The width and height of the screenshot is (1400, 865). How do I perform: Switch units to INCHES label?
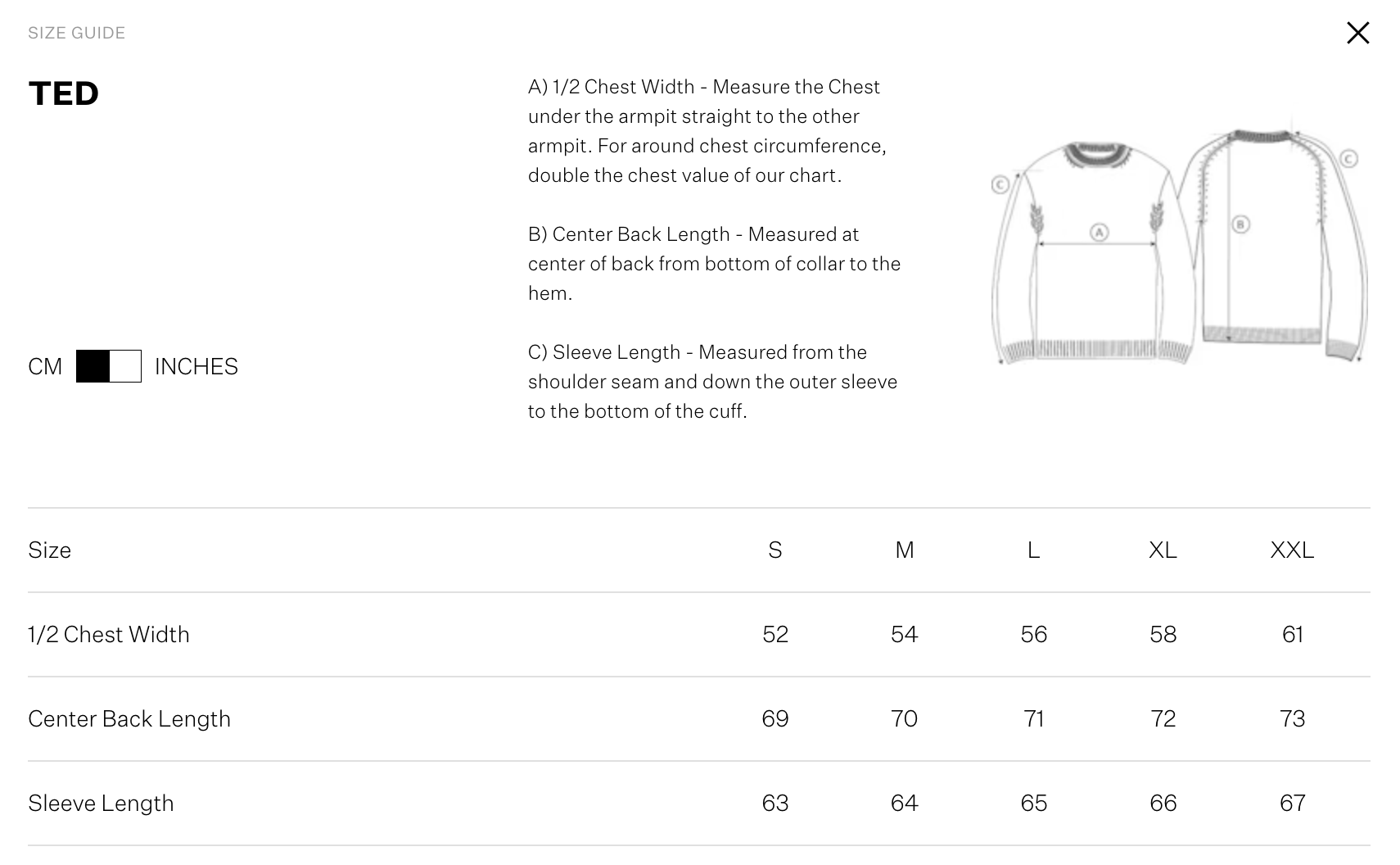[x=196, y=366]
